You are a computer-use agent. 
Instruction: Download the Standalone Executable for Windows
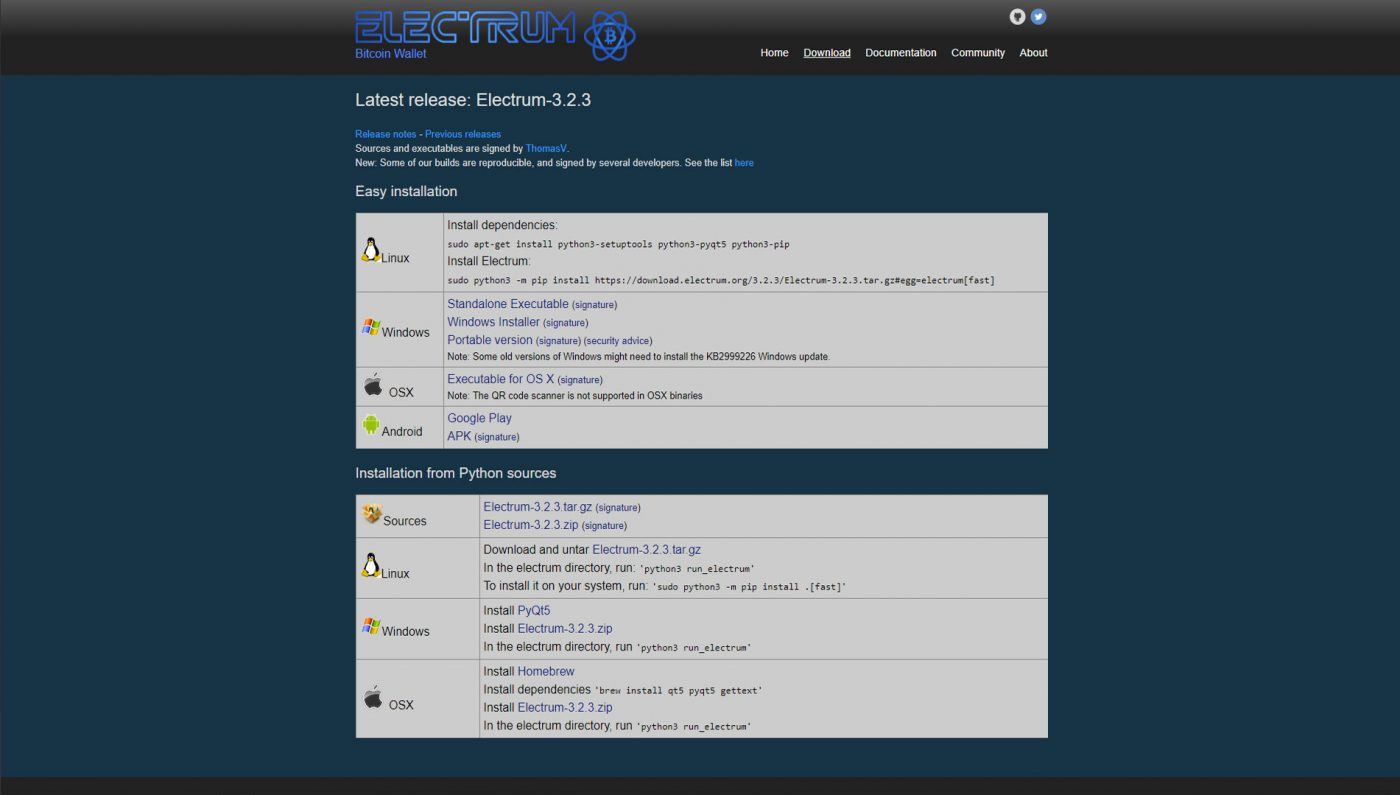coord(508,304)
